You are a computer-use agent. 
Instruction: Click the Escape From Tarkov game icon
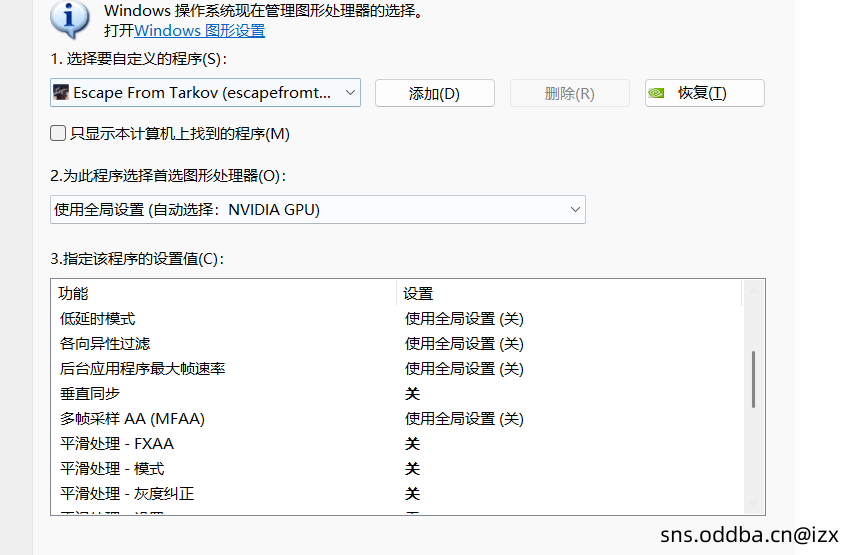click(x=61, y=92)
